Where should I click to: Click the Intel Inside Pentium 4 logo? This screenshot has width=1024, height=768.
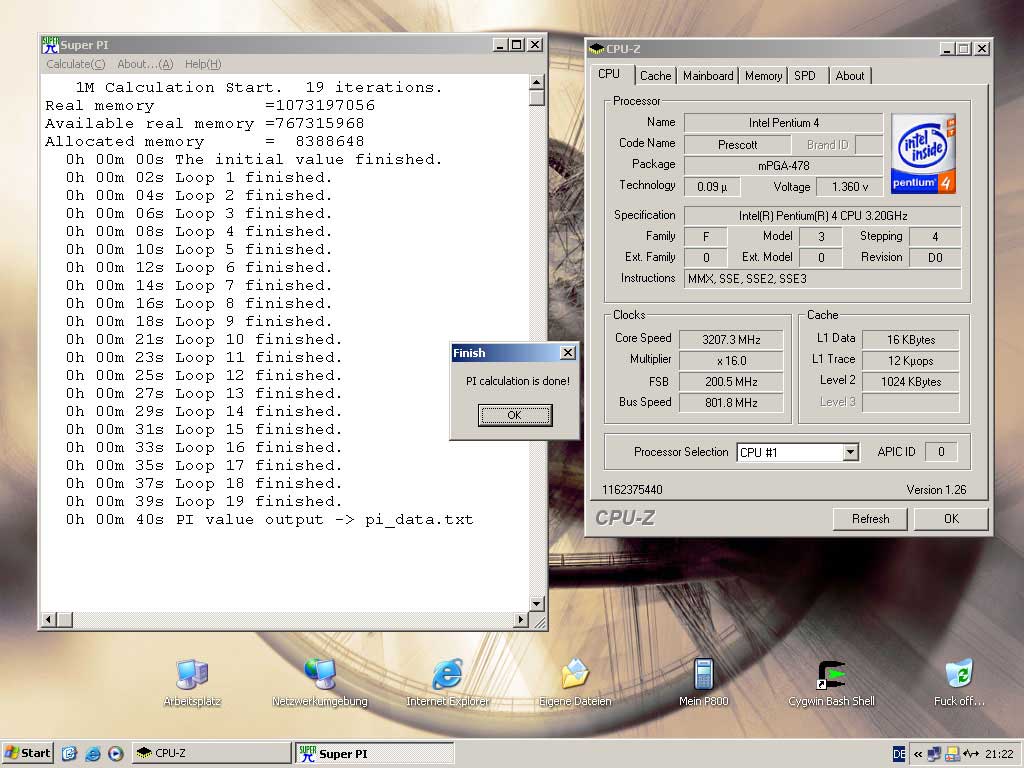pyautogui.click(x=923, y=153)
